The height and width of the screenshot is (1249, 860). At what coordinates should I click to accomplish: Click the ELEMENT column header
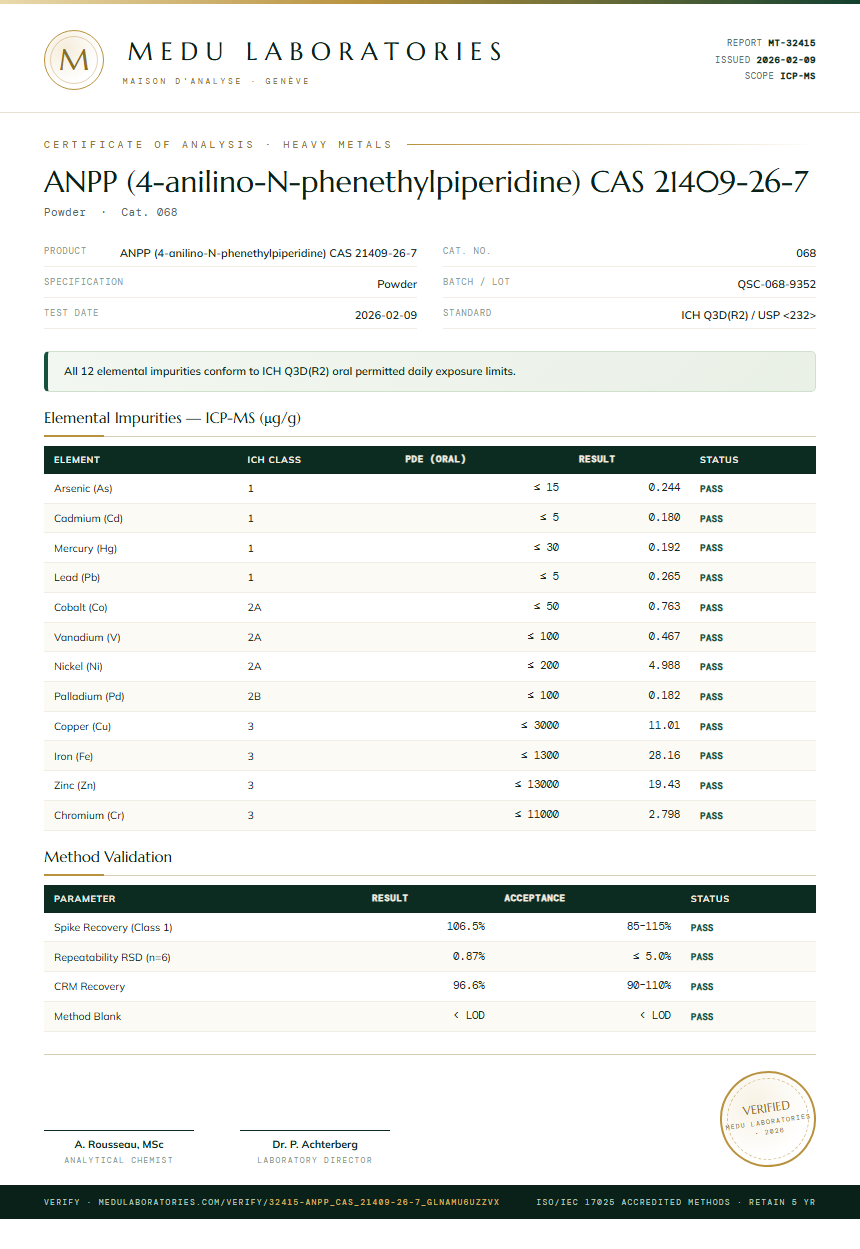[x=77, y=460]
